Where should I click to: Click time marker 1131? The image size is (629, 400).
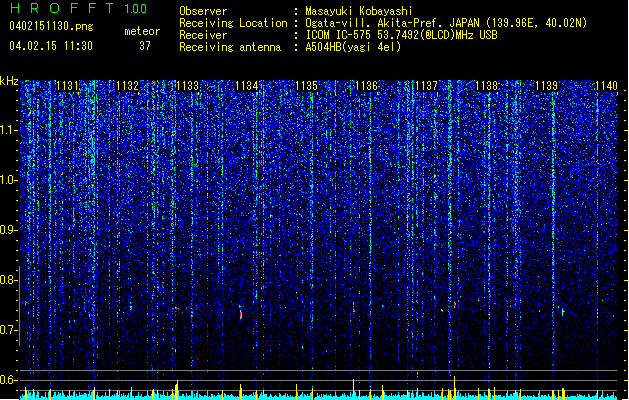coord(67,86)
